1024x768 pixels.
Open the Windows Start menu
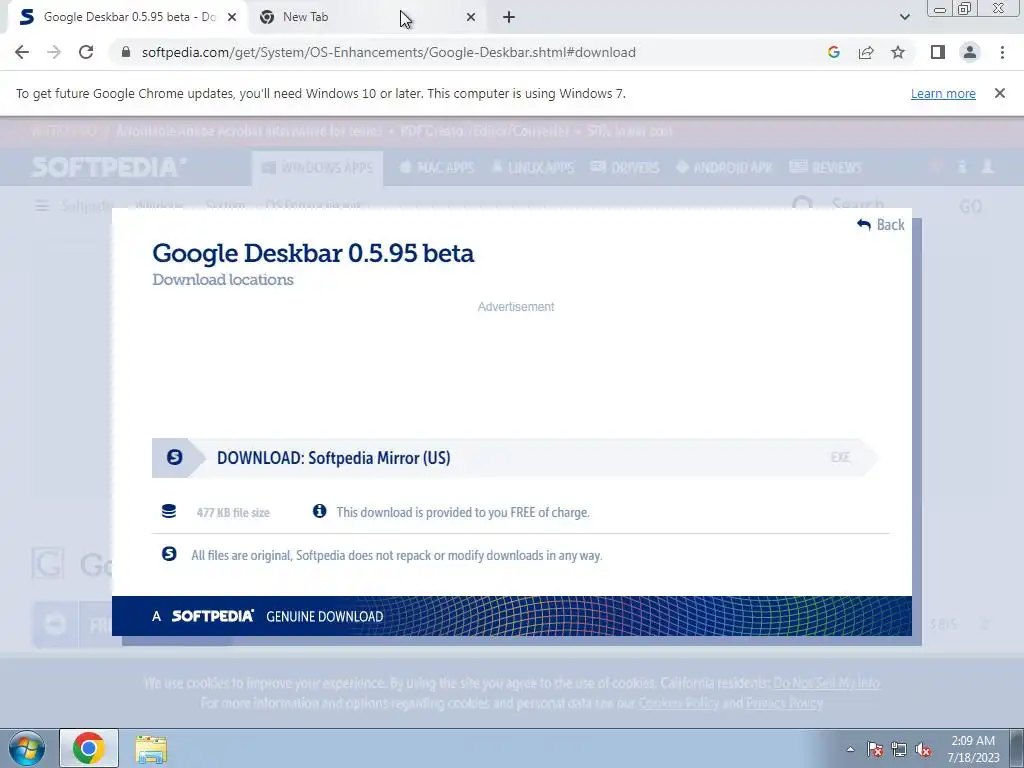[27, 748]
